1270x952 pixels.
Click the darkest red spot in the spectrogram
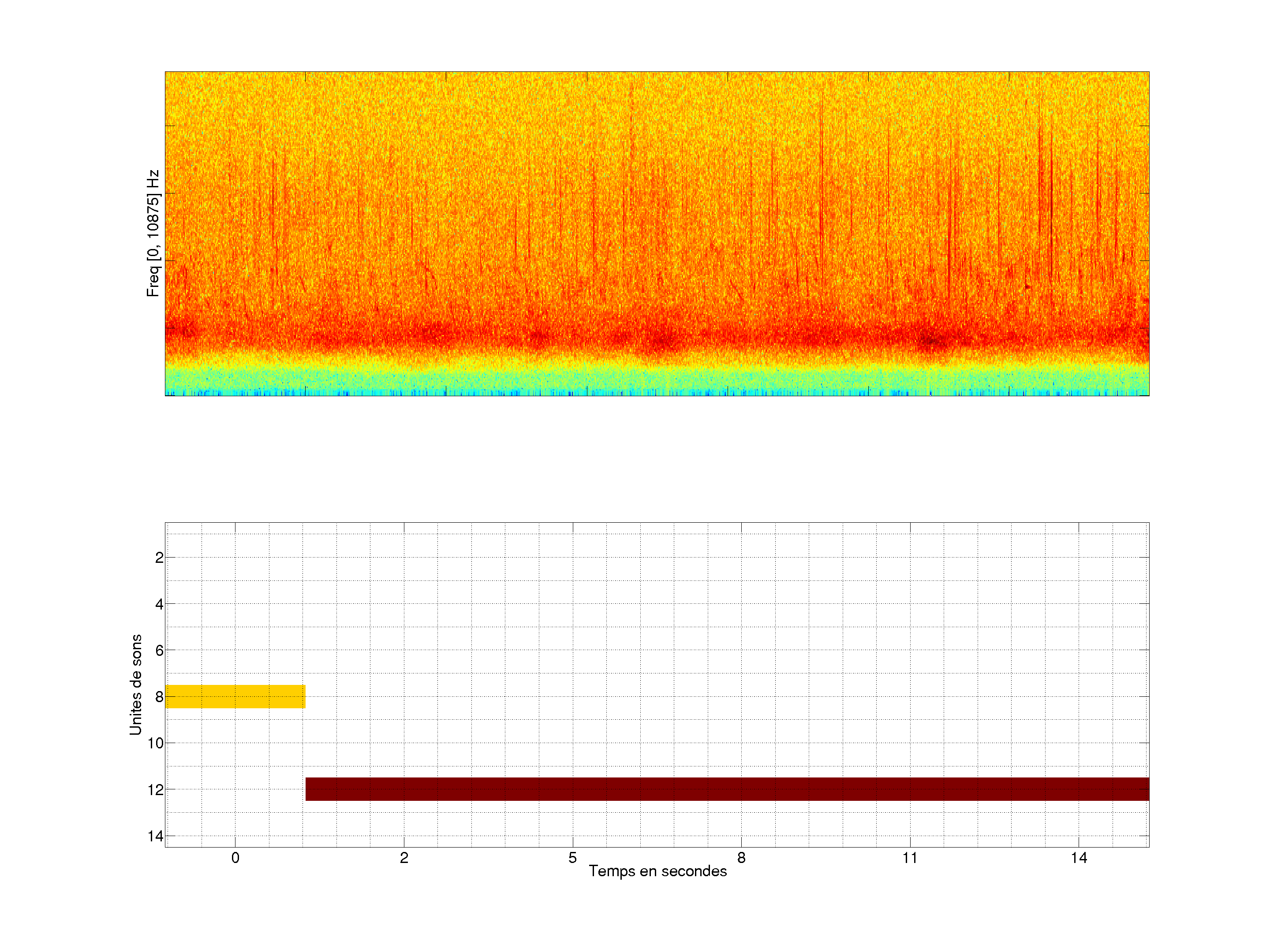932,342
